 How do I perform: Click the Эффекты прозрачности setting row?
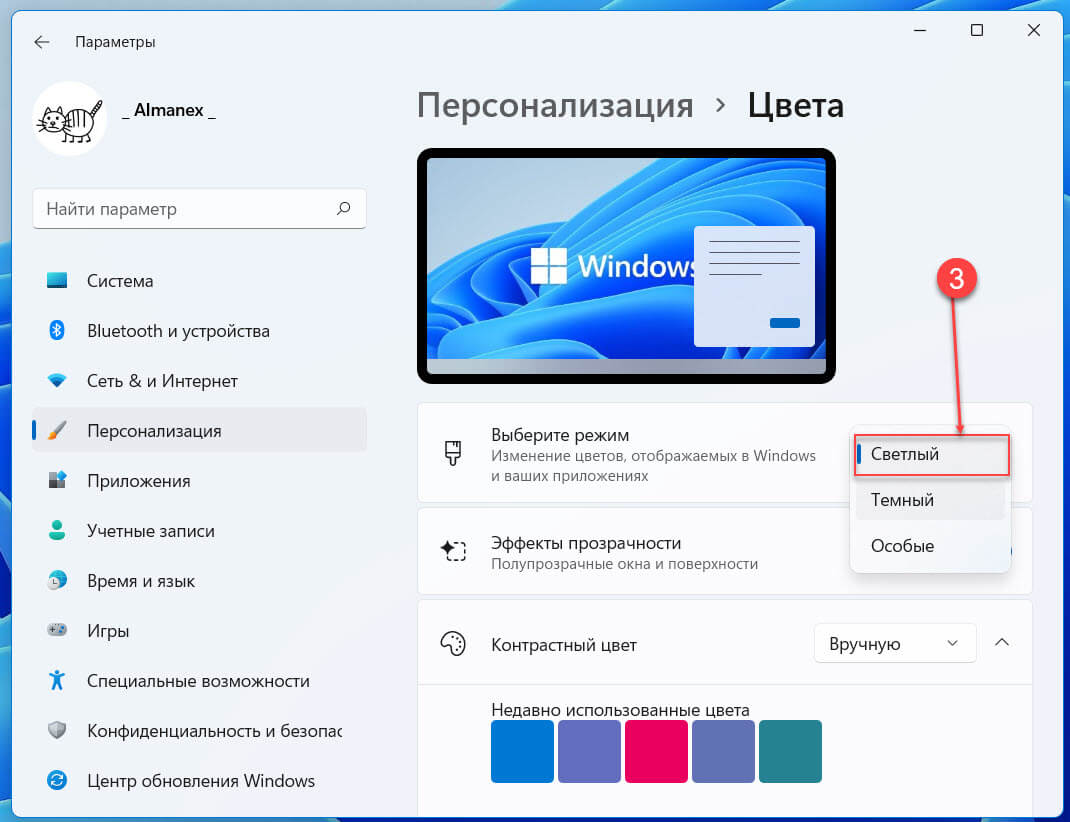[x=725, y=551]
